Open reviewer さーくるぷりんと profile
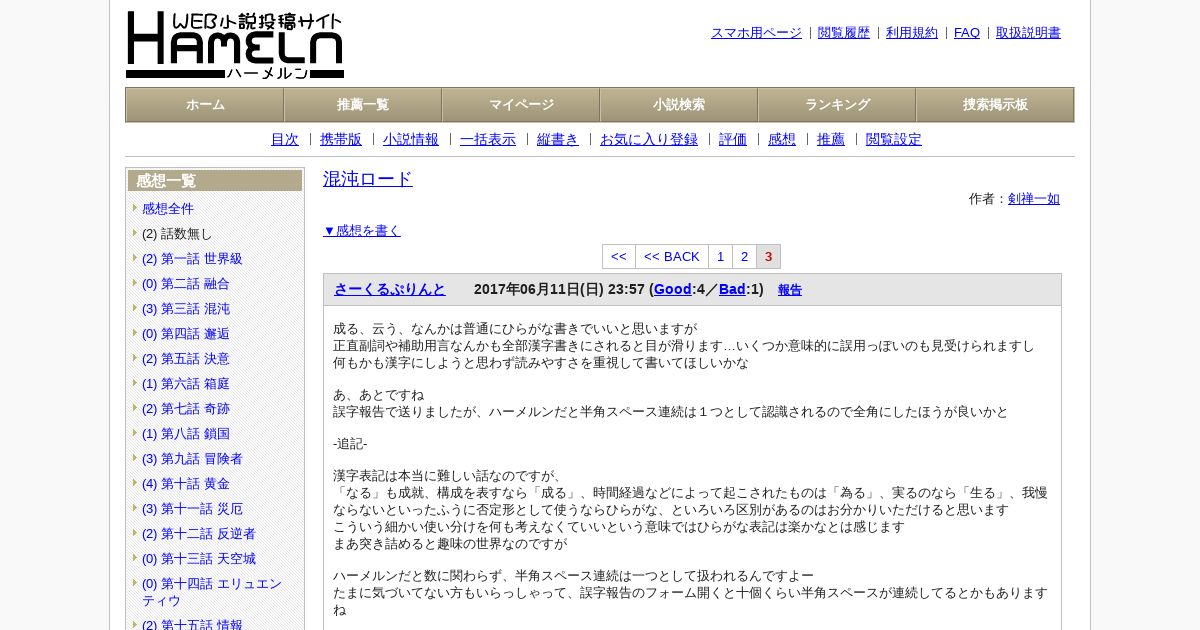Viewport: 1200px width, 630px height. tap(390, 289)
